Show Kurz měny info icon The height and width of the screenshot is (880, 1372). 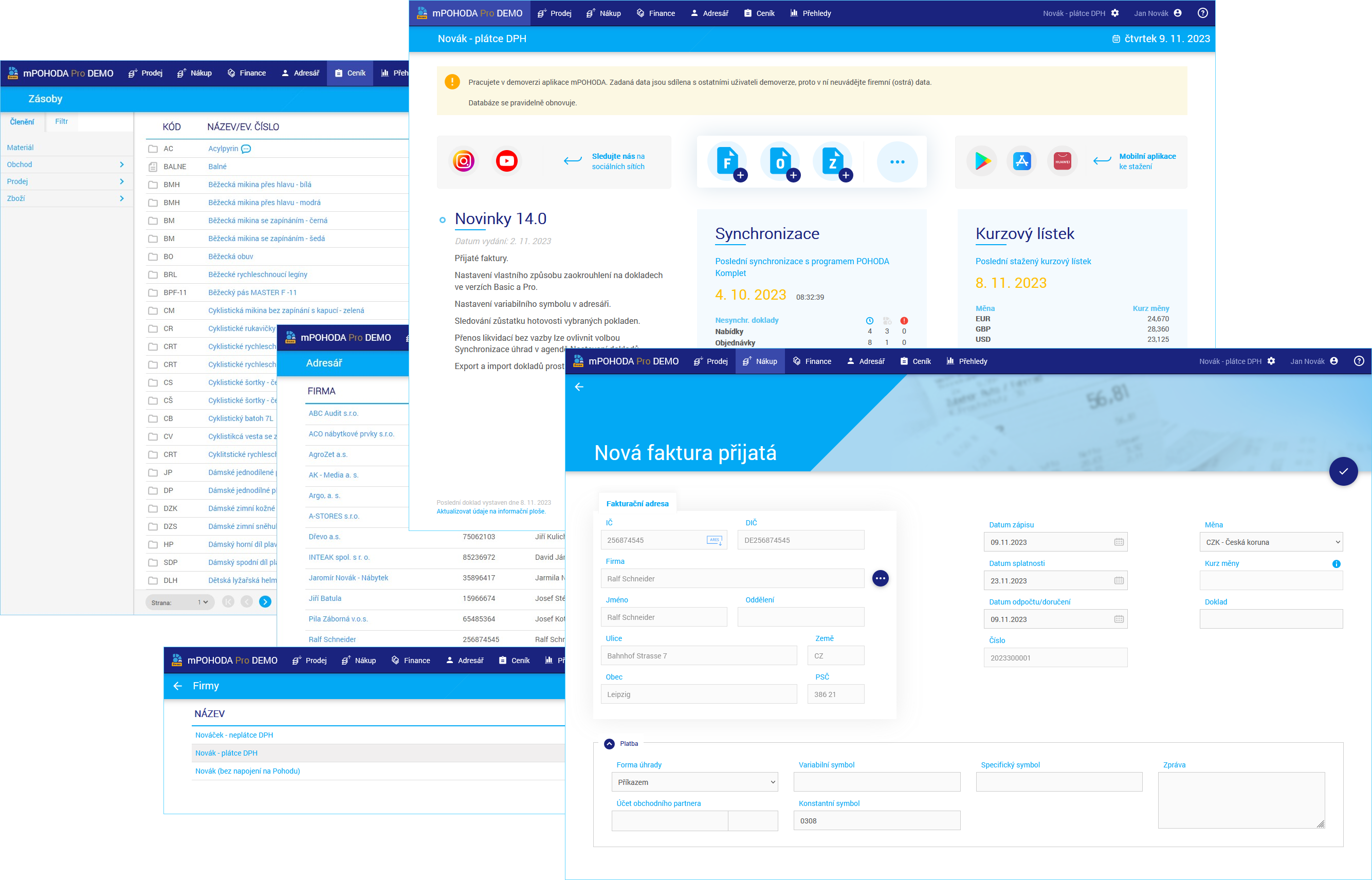1336,564
